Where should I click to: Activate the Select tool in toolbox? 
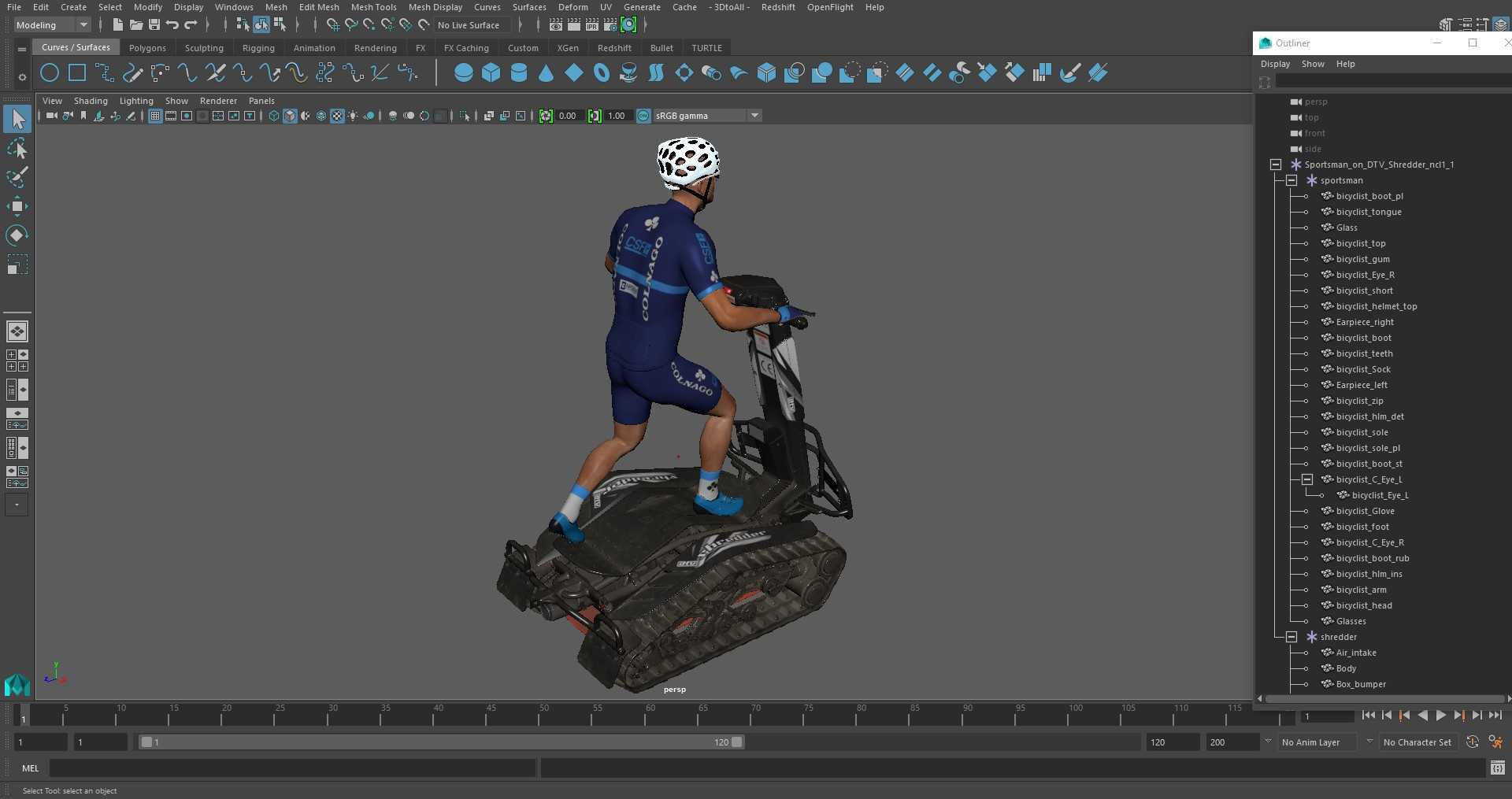tap(17, 119)
